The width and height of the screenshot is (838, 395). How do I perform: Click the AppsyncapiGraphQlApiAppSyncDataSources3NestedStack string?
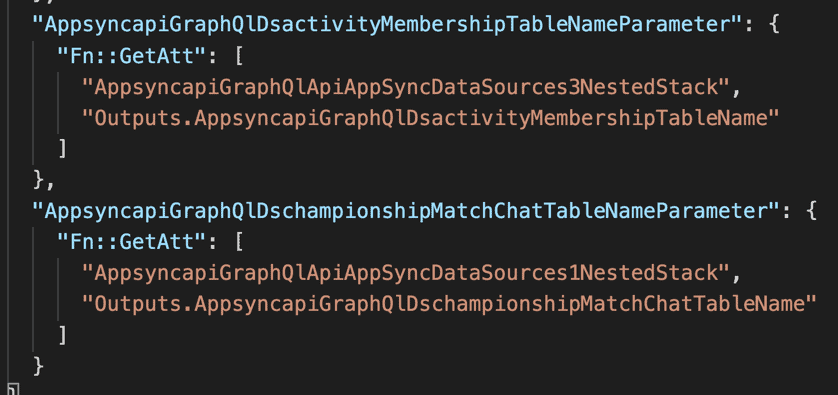tap(406, 87)
